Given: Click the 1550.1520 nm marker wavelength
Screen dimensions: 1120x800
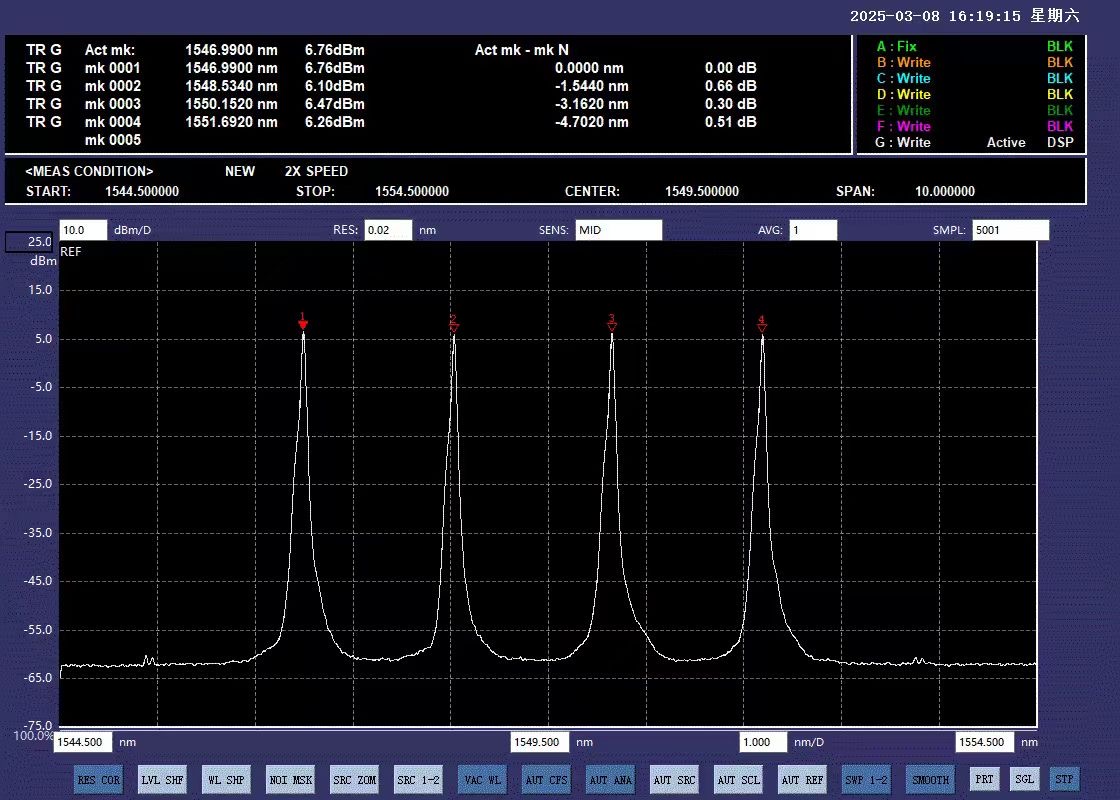Looking at the screenshot, I should (231, 104).
